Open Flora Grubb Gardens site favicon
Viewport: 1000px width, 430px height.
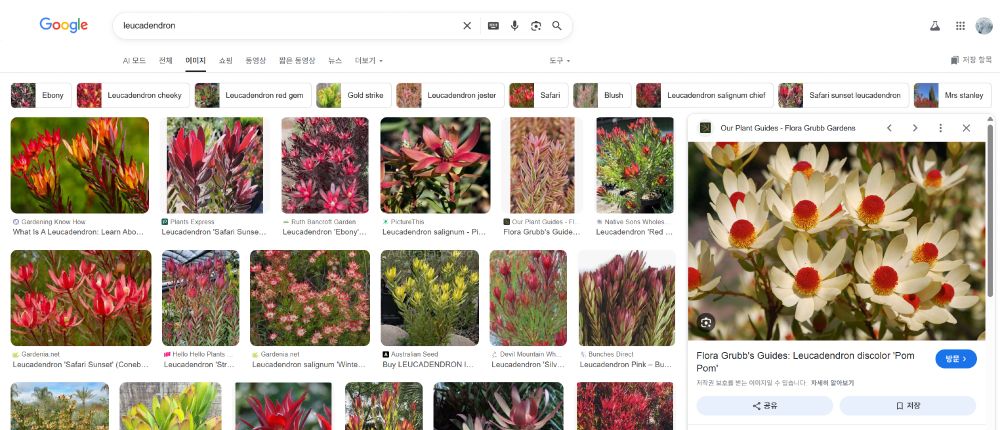[705, 128]
